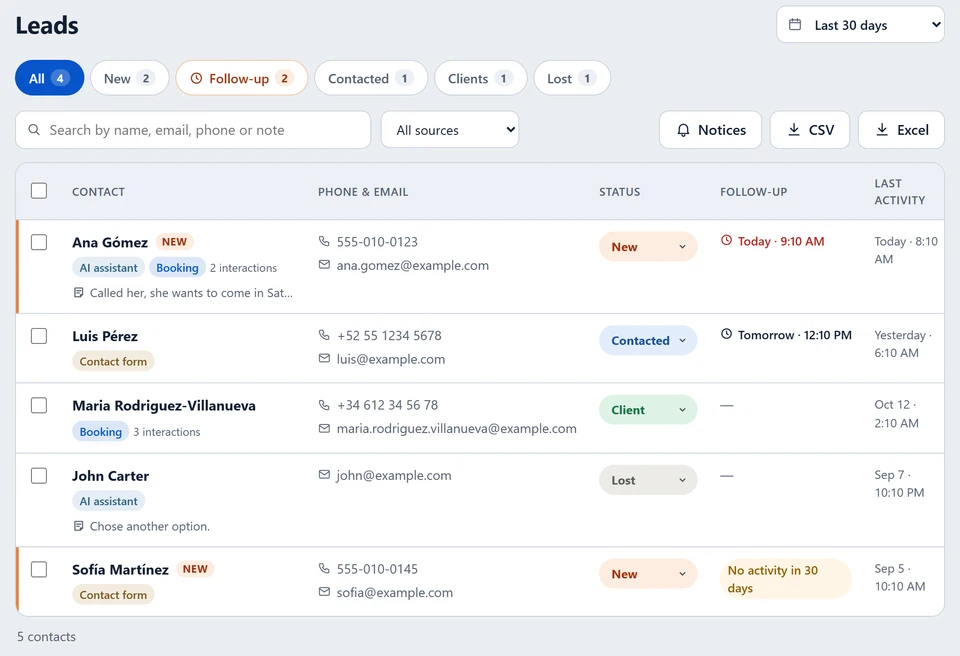Click phone icon next to +52 55 1234 5678
This screenshot has width=960, height=656.
324,335
